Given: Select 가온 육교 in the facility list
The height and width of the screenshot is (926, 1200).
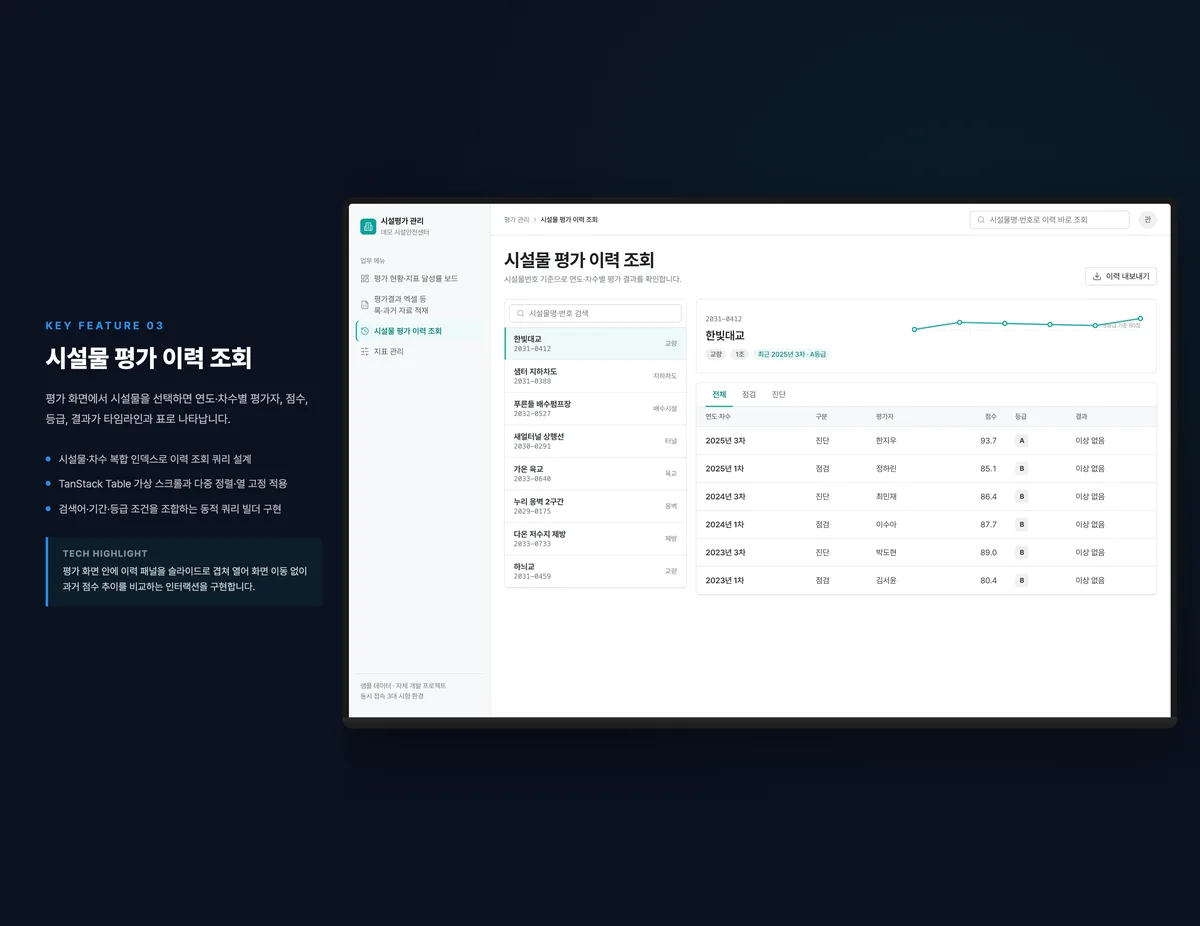Looking at the screenshot, I should point(595,474).
